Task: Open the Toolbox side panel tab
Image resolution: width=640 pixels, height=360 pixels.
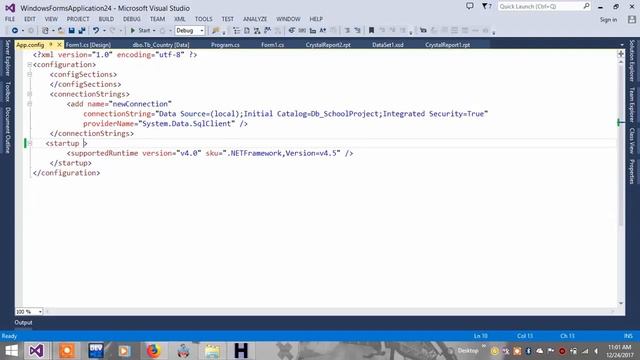Action: pos(7,91)
